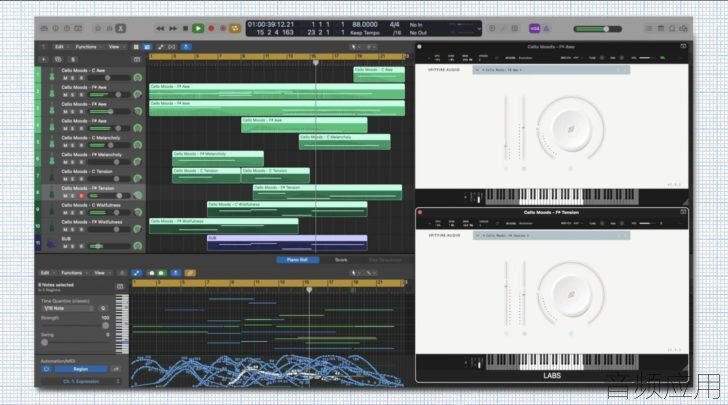Viewport: 728px width, 405px height.
Task: Open the Tracks area Edit menu
Action: point(60,47)
